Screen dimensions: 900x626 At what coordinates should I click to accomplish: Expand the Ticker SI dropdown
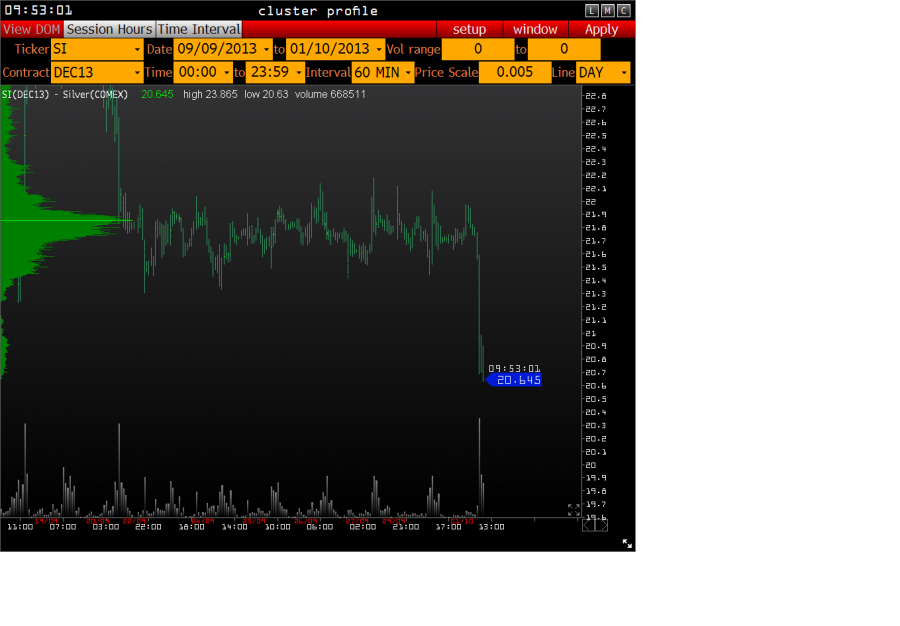pos(97,49)
